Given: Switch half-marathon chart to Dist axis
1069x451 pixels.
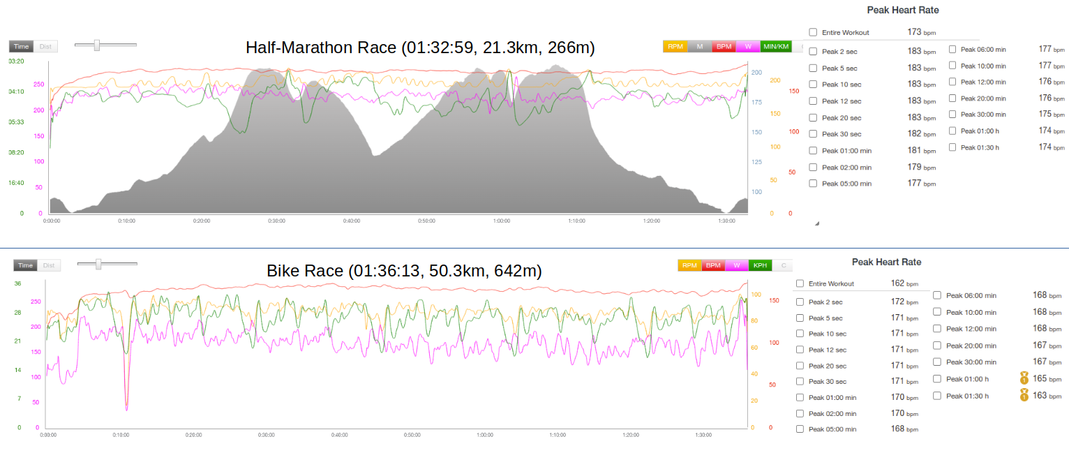Looking at the screenshot, I should click(46, 47).
